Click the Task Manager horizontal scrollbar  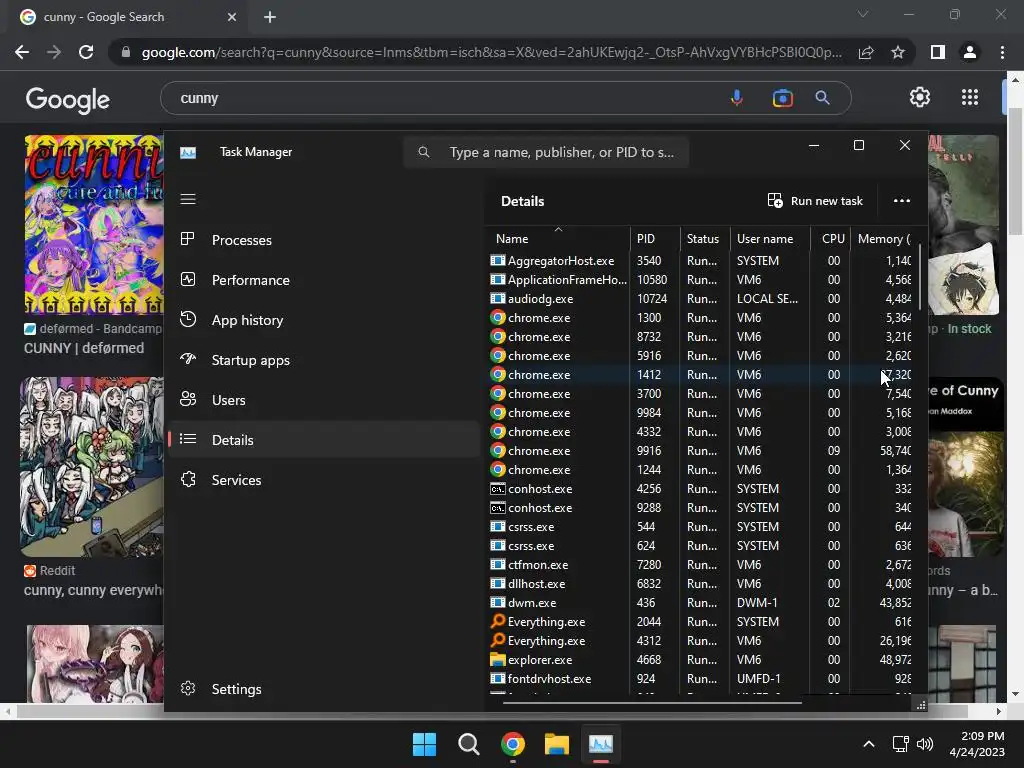coord(652,703)
